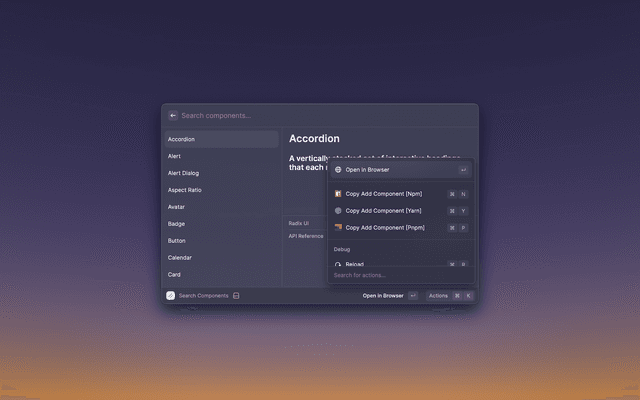Click the back arrow icon
The width and height of the screenshot is (640, 400).
[x=173, y=115]
